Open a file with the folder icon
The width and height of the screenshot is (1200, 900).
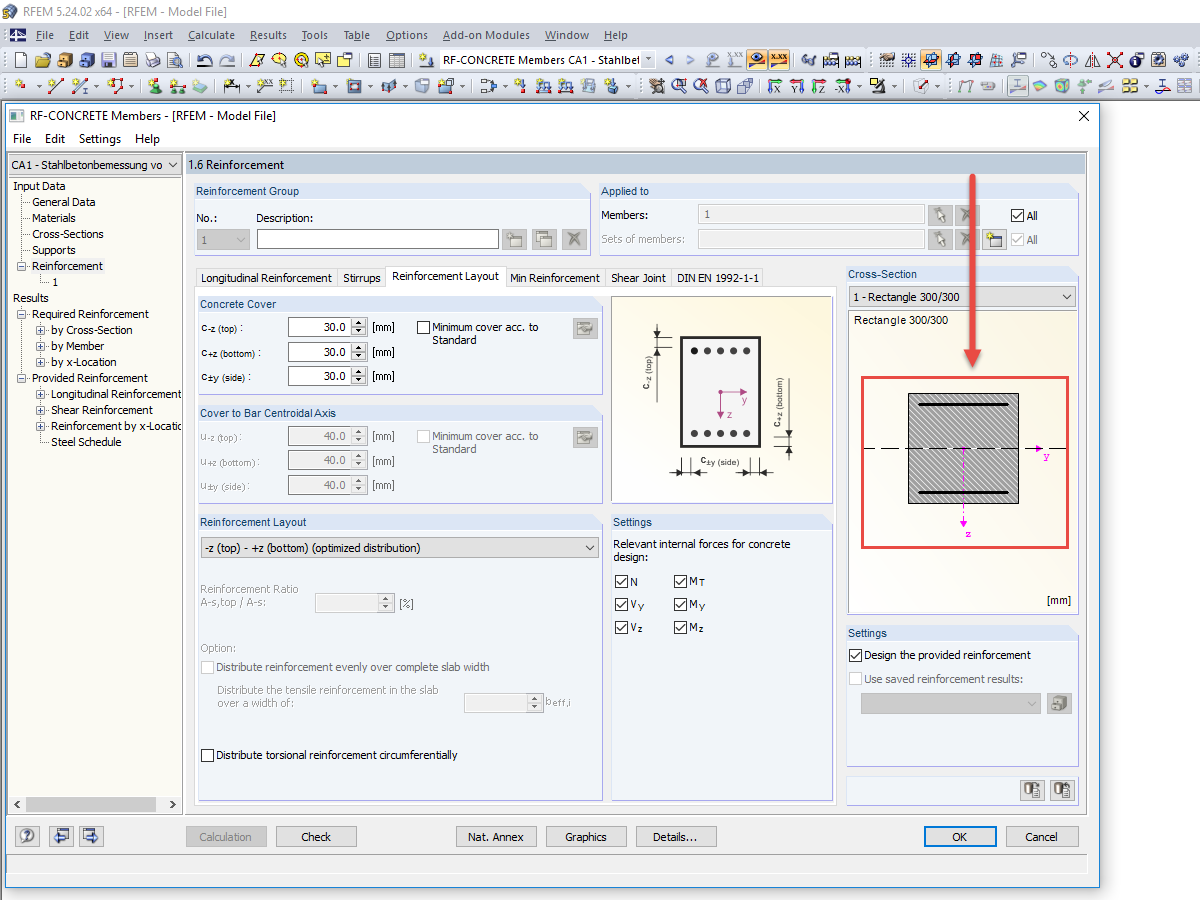tap(43, 60)
